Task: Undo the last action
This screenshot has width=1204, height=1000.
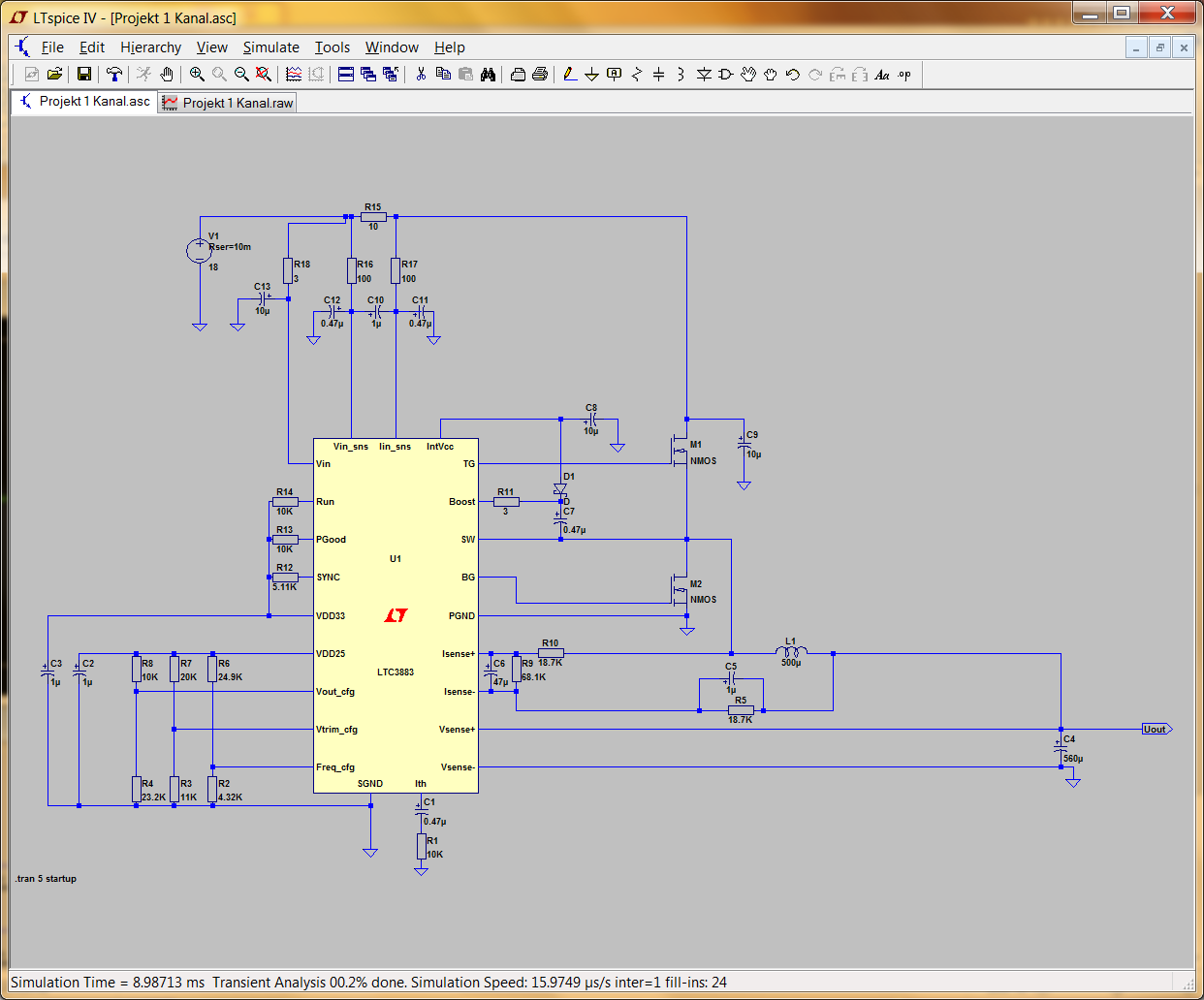Action: (793, 75)
